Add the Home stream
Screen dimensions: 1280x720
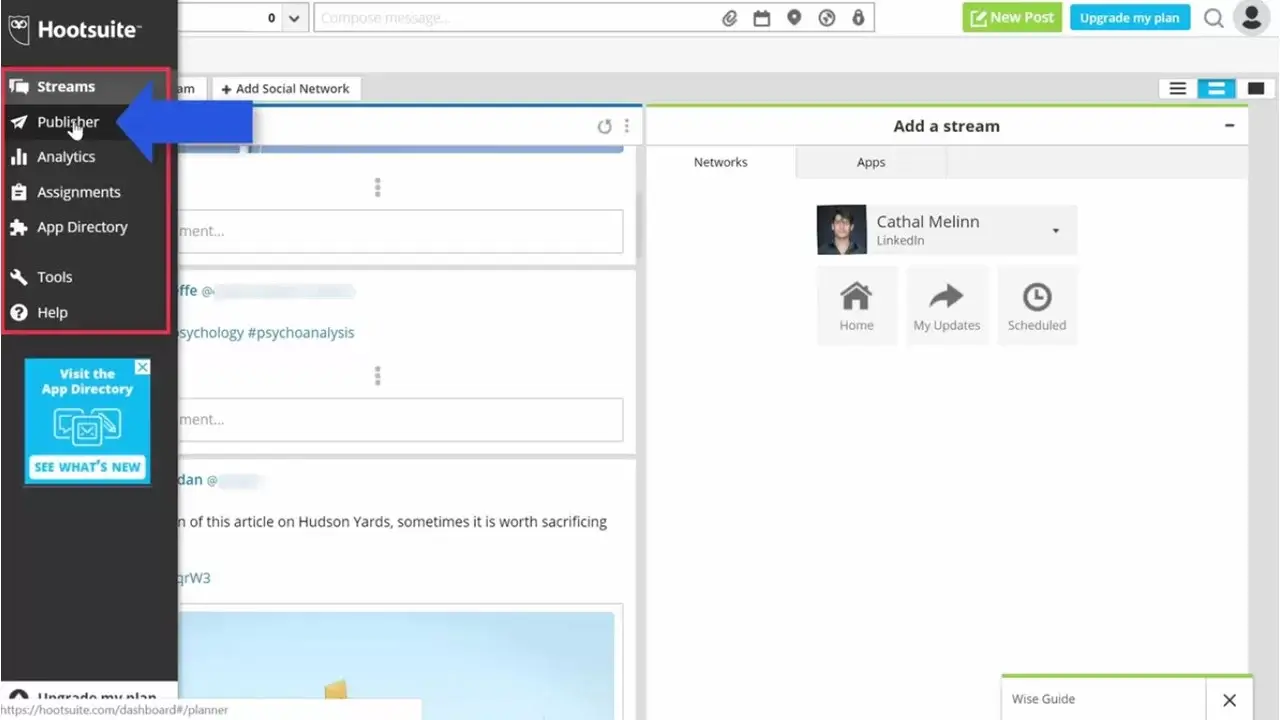tap(856, 306)
